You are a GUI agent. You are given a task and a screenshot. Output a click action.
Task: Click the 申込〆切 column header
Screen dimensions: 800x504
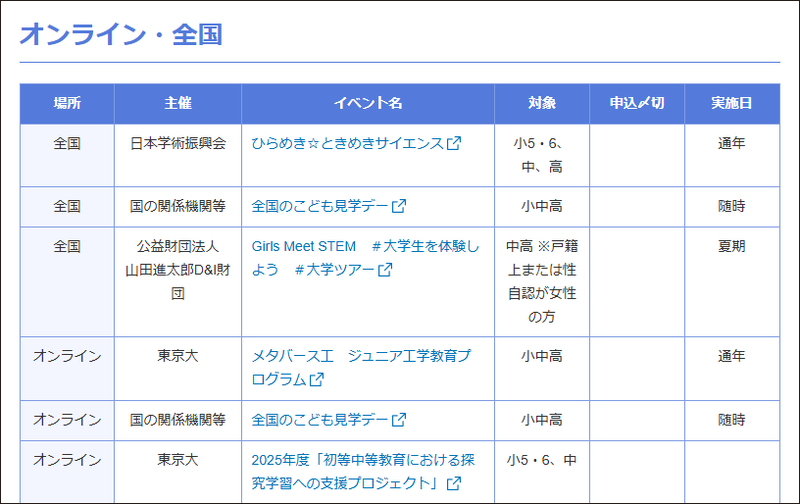[x=637, y=104]
